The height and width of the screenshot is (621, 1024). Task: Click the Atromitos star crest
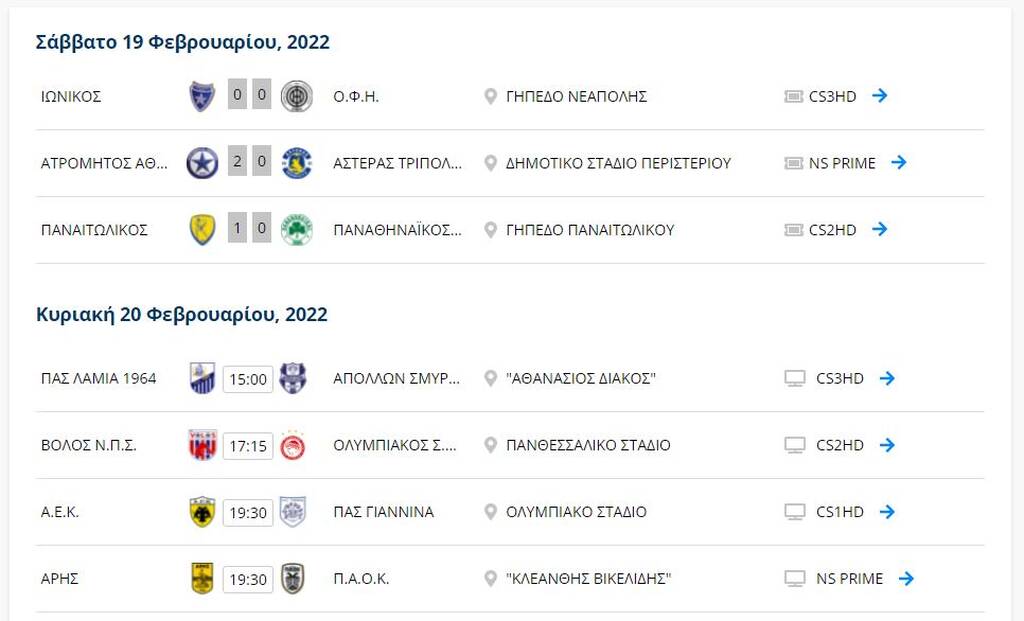[202, 163]
